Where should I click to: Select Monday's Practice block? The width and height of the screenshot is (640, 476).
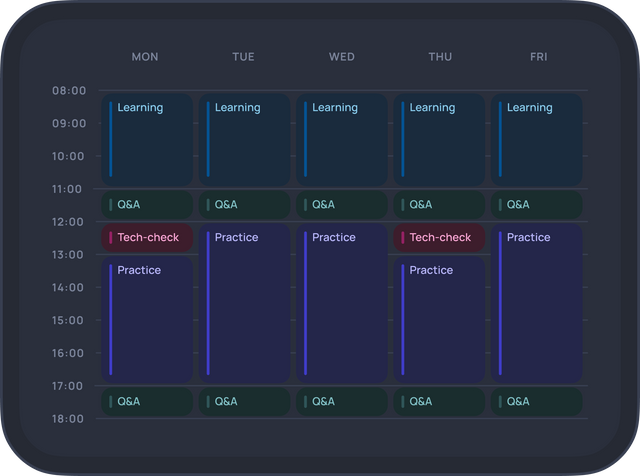[146, 320]
